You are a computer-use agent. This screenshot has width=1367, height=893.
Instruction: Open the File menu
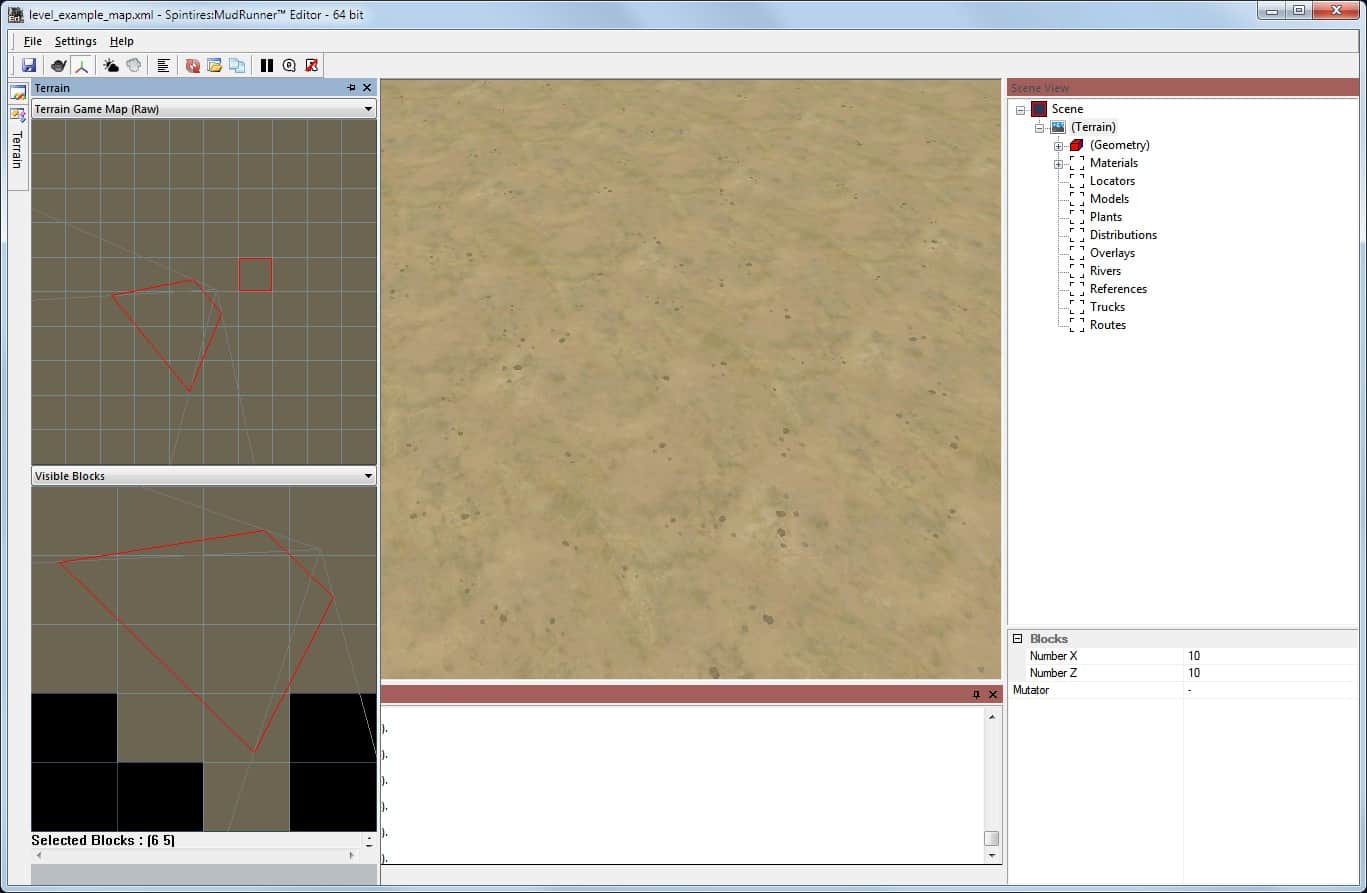pos(33,41)
